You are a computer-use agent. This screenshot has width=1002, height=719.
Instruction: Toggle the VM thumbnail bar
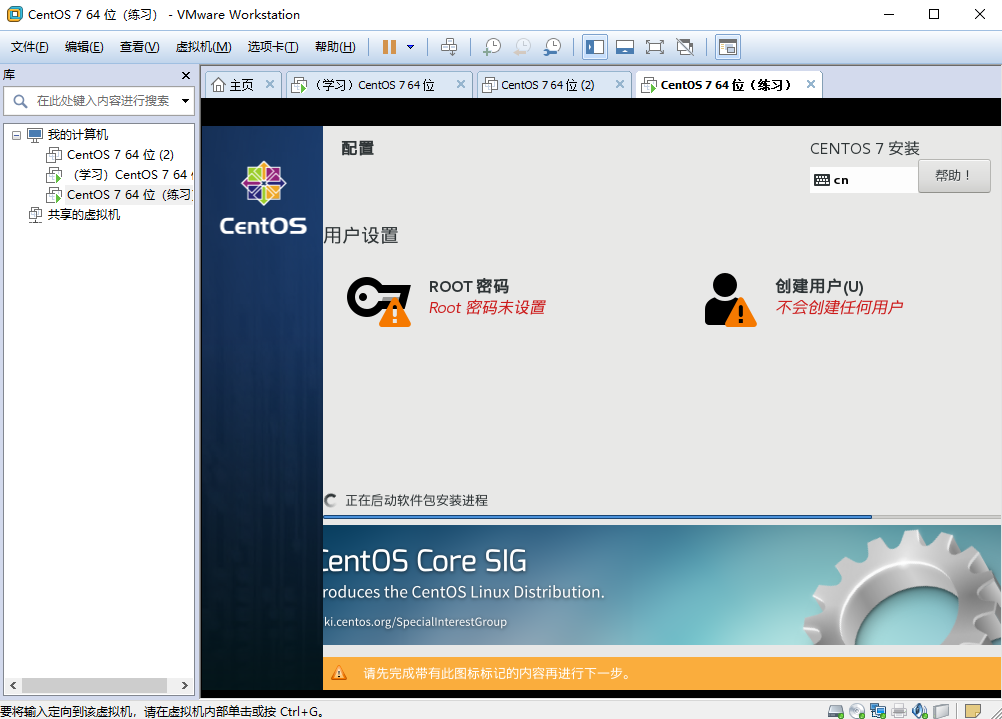(625, 47)
